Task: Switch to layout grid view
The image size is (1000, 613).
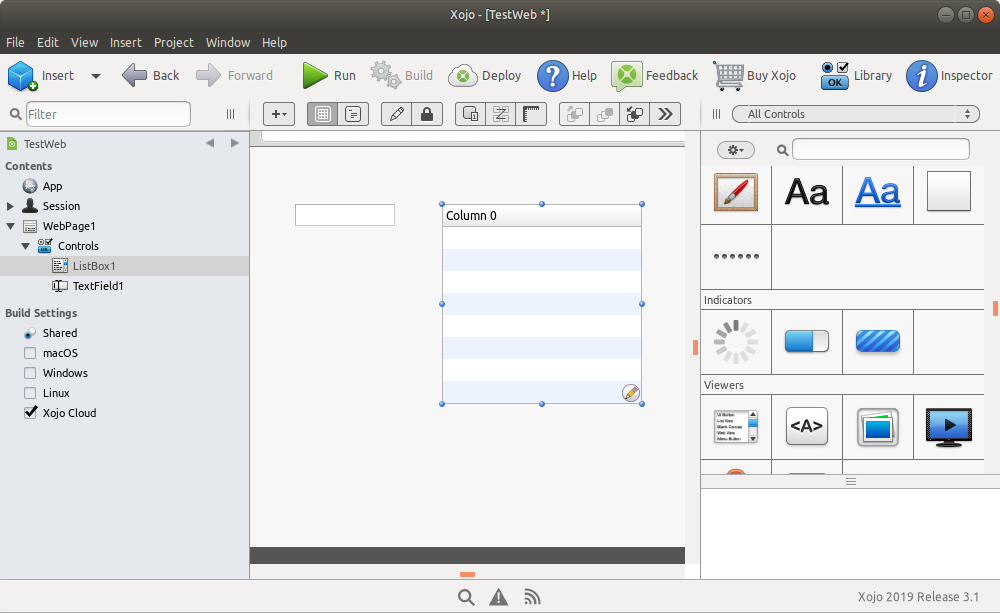Action: click(323, 114)
